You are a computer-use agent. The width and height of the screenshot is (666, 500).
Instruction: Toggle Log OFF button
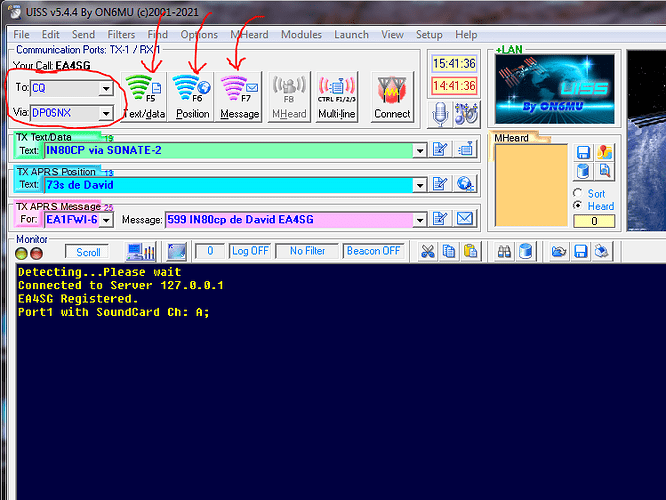pos(250,251)
